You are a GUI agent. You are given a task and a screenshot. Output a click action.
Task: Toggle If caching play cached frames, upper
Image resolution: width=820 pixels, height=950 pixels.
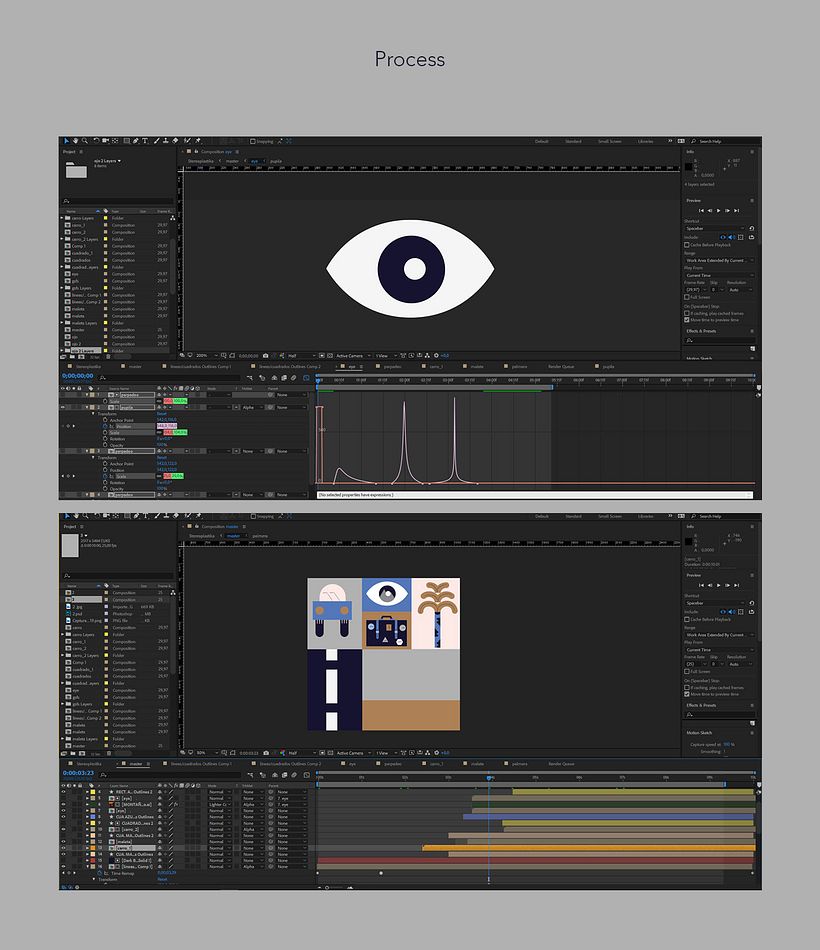687,313
